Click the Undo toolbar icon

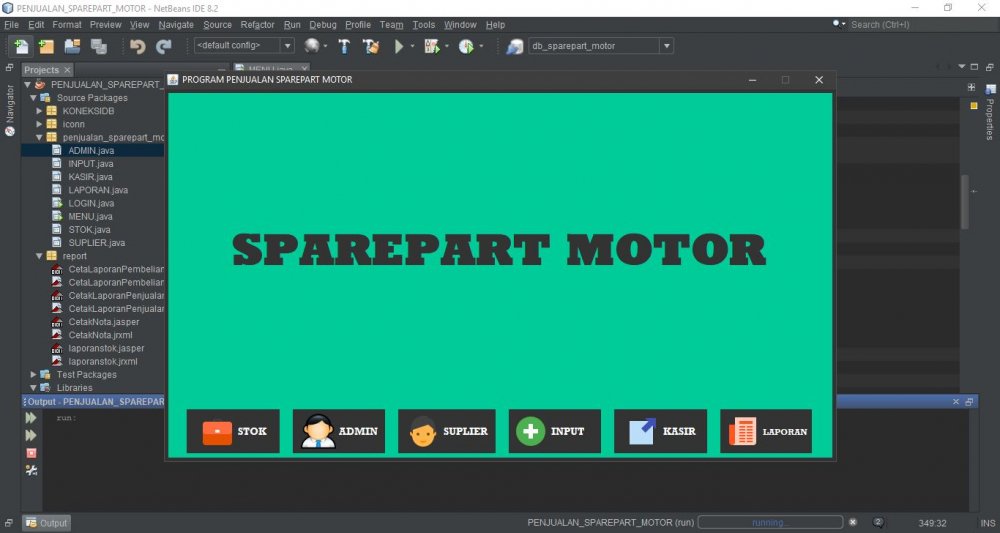pyautogui.click(x=137, y=46)
